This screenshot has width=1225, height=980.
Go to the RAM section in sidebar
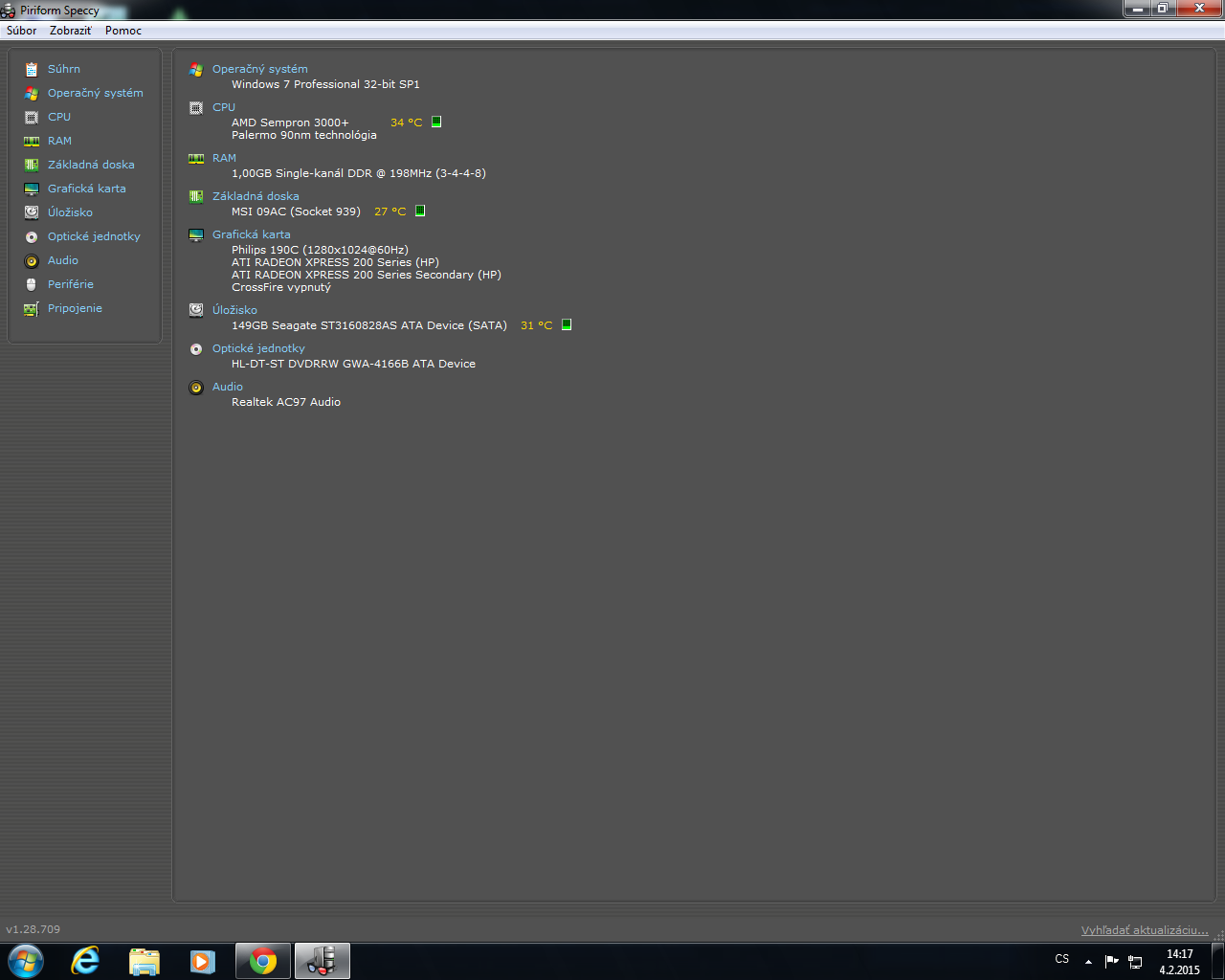59,141
